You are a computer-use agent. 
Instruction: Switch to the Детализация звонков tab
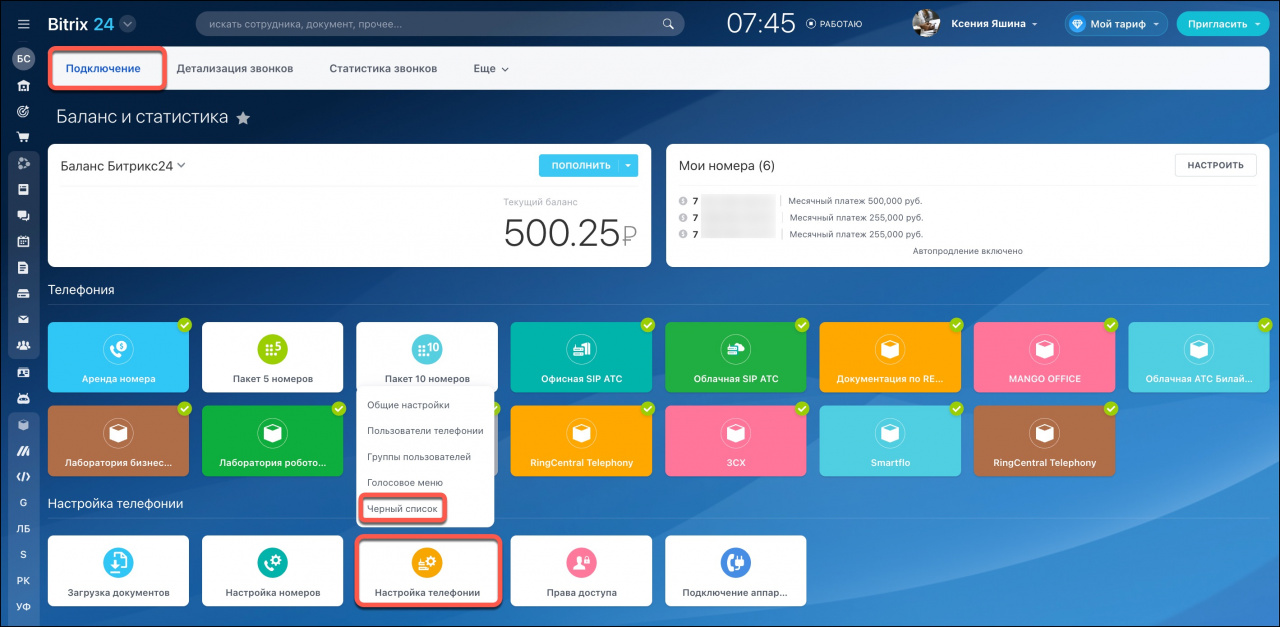coord(235,69)
